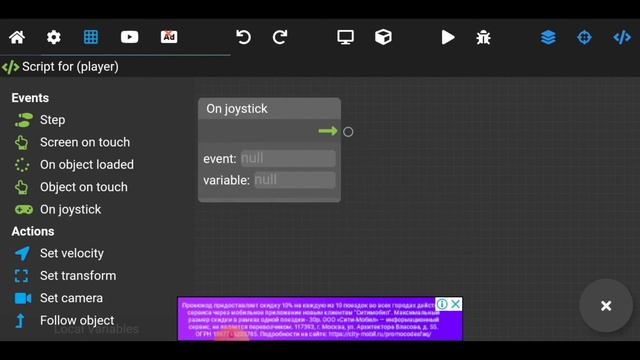Click the crosshair target icon
640x360 pixels.
pos(584,38)
